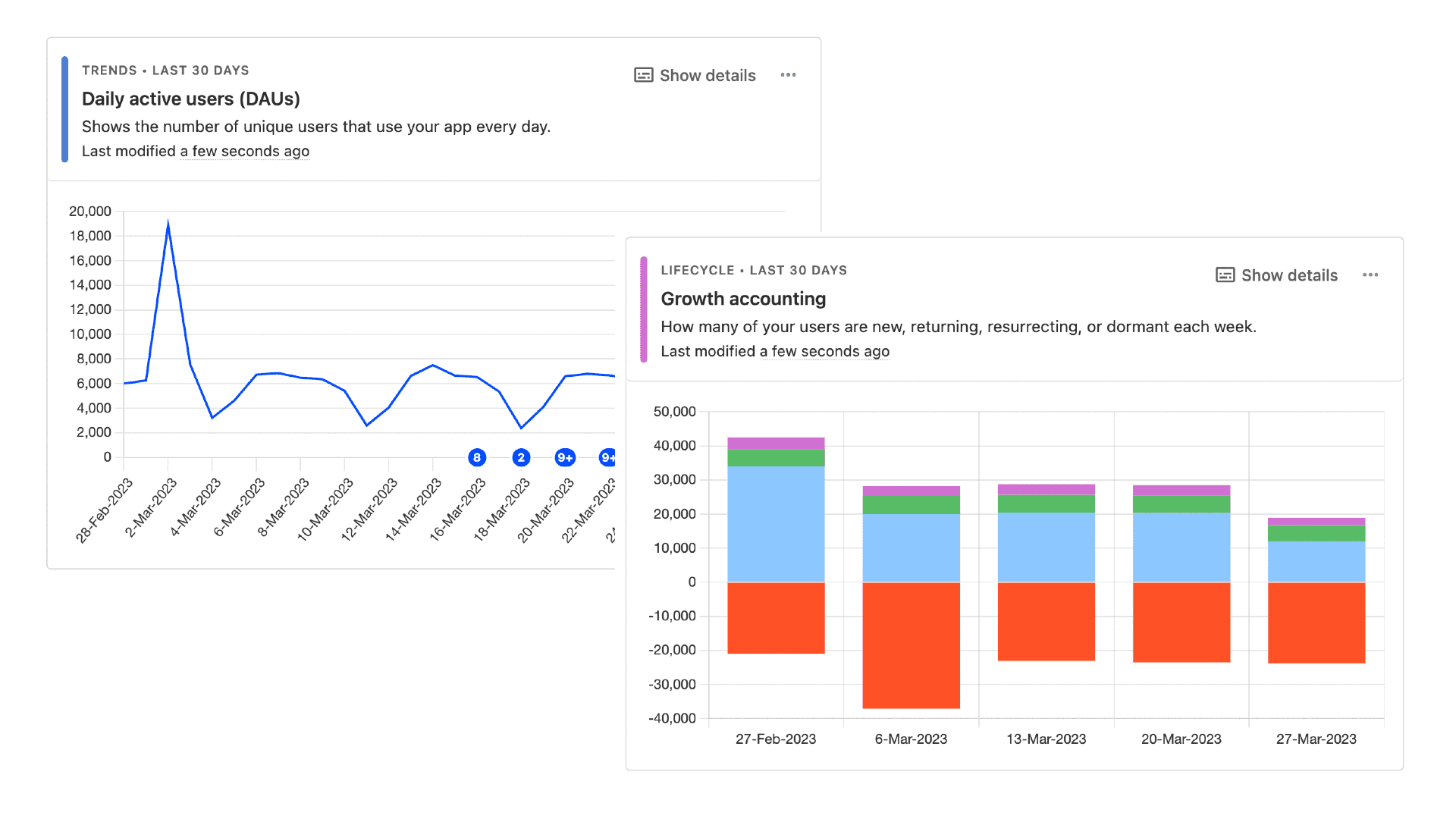Image resolution: width=1456 pixels, height=819 pixels.
Task: Click blue segment of 27-Mar-2023 bar
Action: point(1316,561)
